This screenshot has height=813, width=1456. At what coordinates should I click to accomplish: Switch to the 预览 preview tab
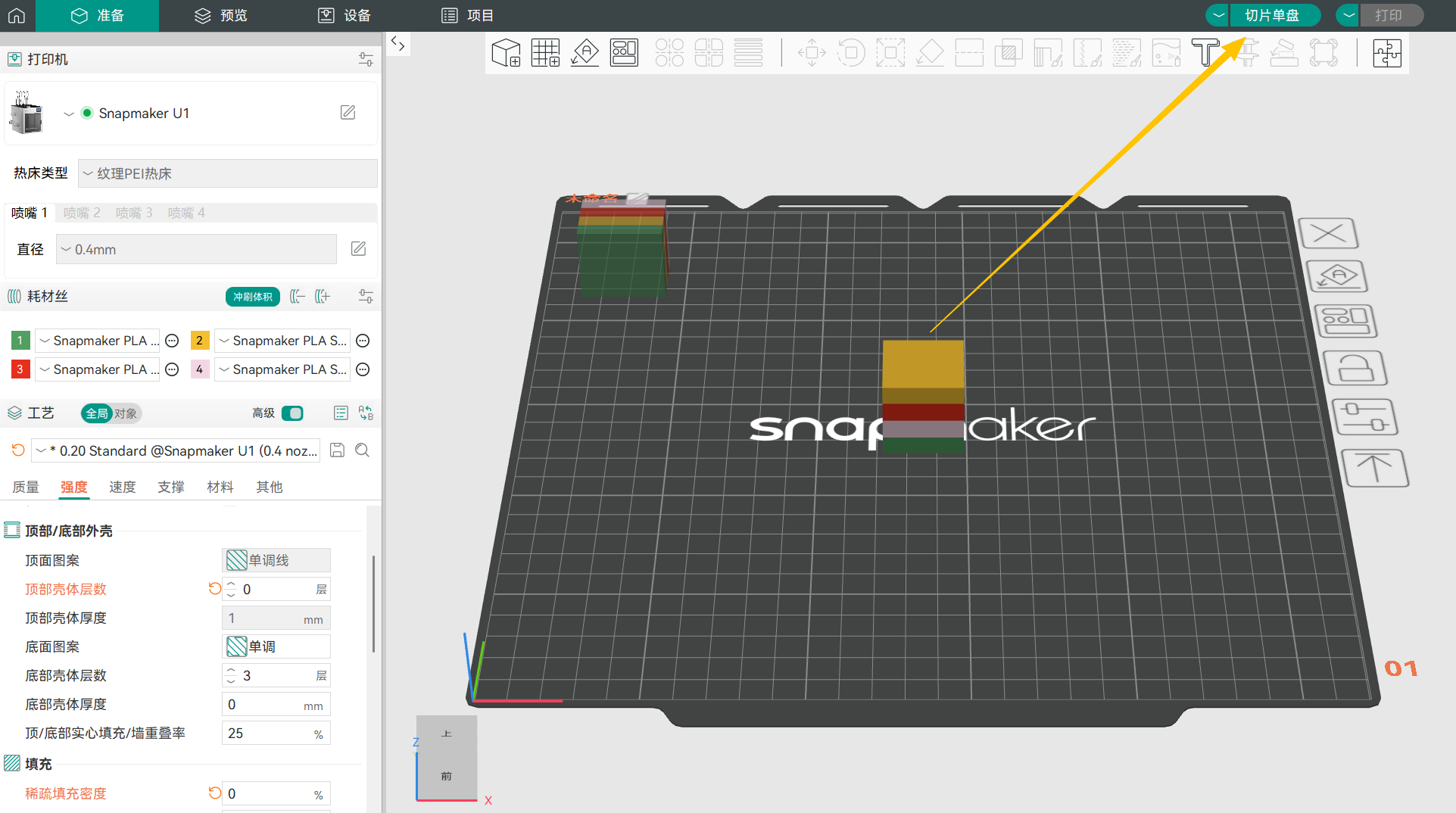[x=220, y=15]
